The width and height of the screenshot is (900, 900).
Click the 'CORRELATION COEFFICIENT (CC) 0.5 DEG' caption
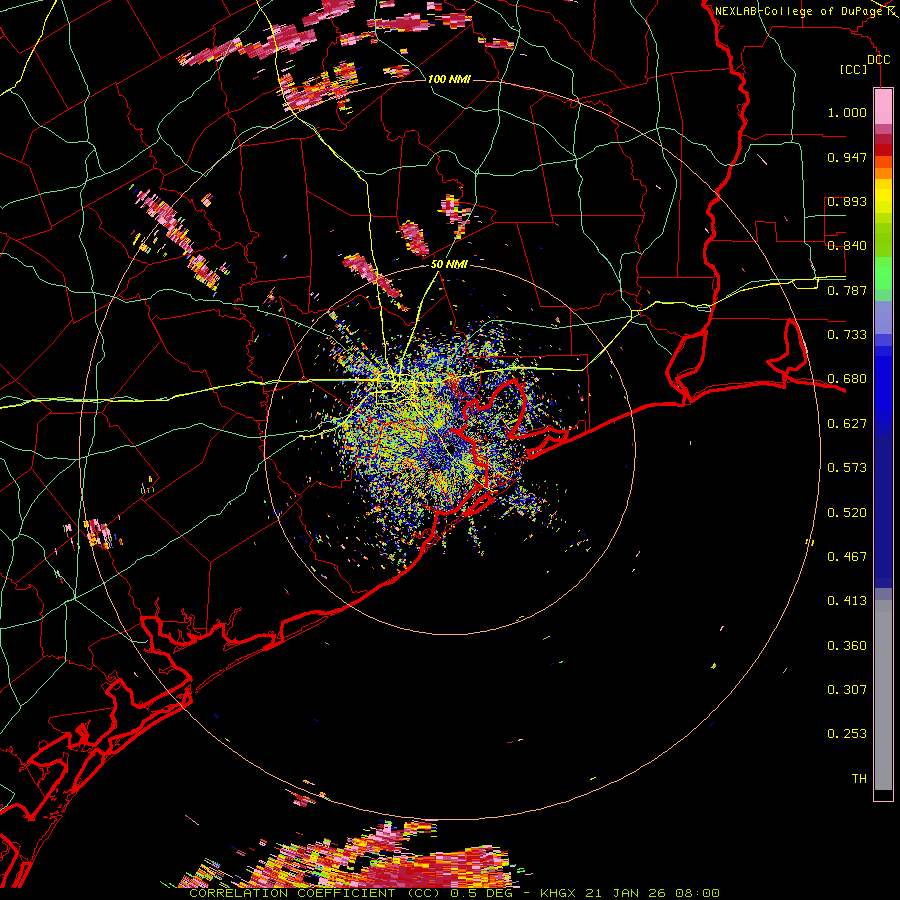(x=351, y=893)
